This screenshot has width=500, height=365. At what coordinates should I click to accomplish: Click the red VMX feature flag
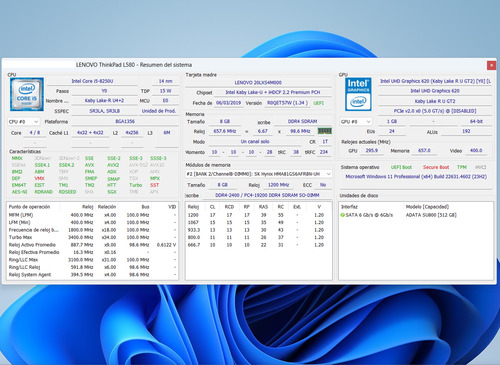coord(39,178)
